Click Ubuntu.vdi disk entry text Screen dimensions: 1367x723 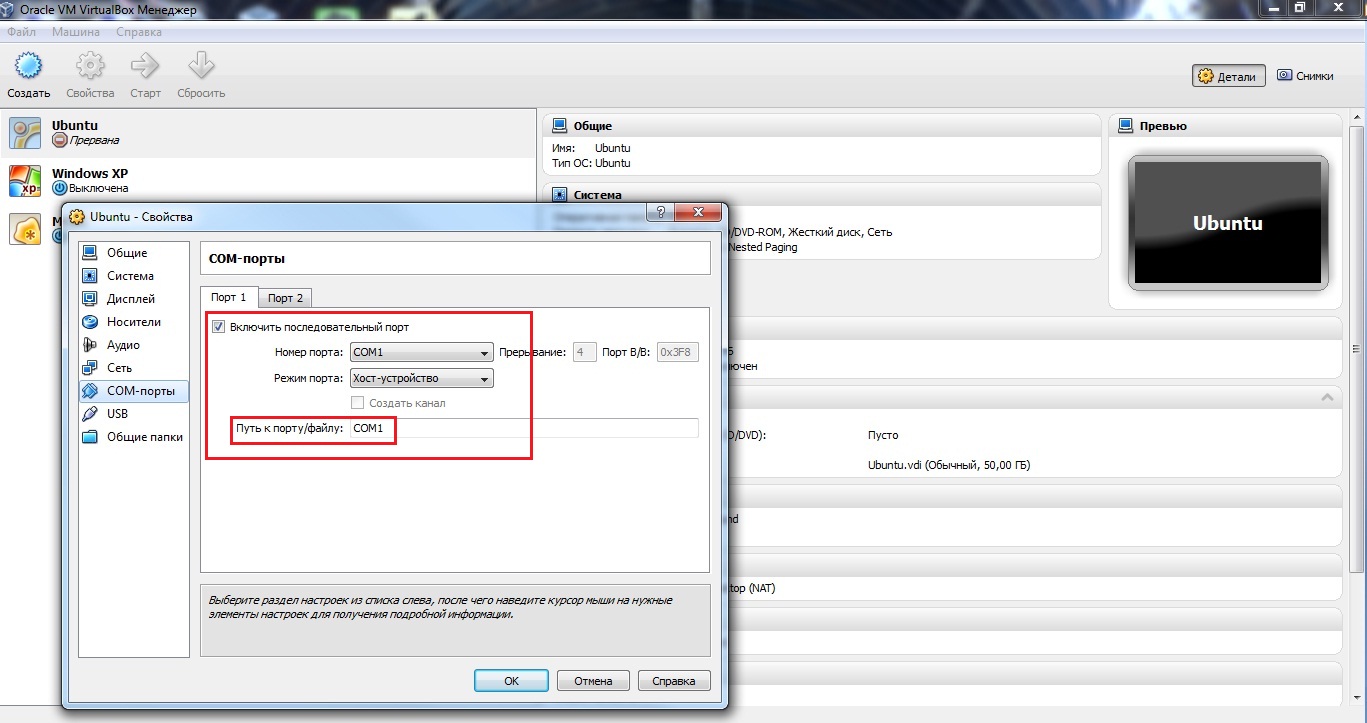(x=949, y=465)
